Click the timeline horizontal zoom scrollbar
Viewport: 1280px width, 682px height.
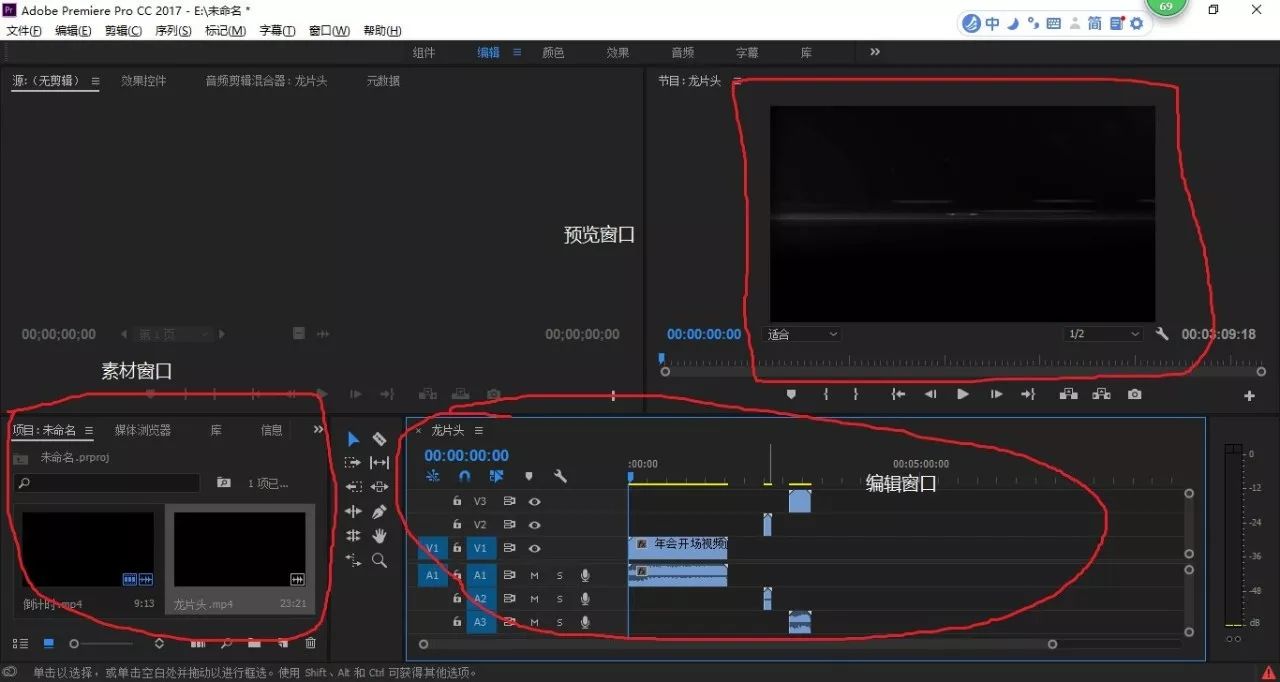[x=738, y=645]
